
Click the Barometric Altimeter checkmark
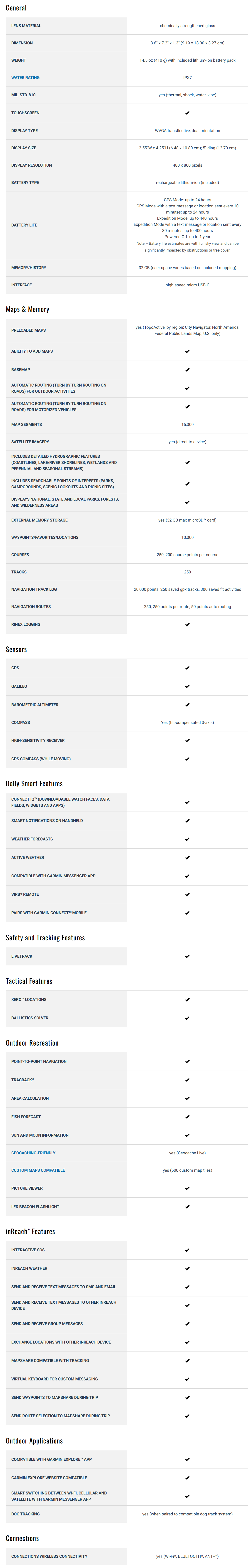(x=187, y=704)
